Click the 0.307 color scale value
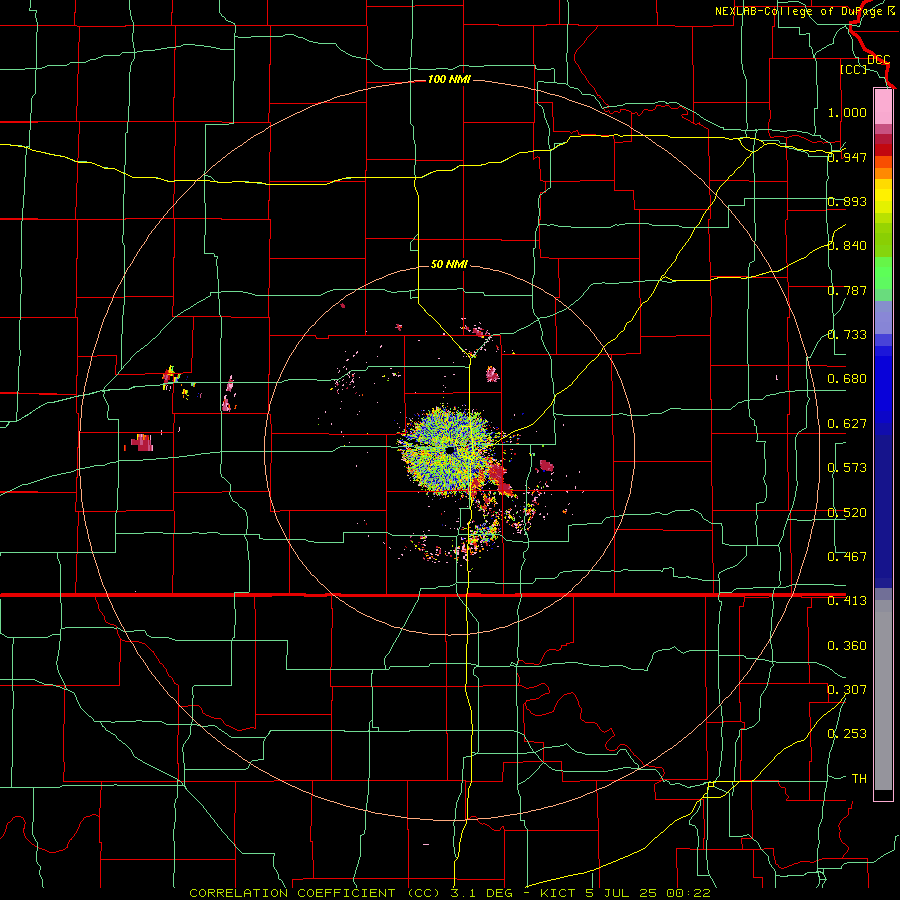The width and height of the screenshot is (900, 900). tap(847, 690)
